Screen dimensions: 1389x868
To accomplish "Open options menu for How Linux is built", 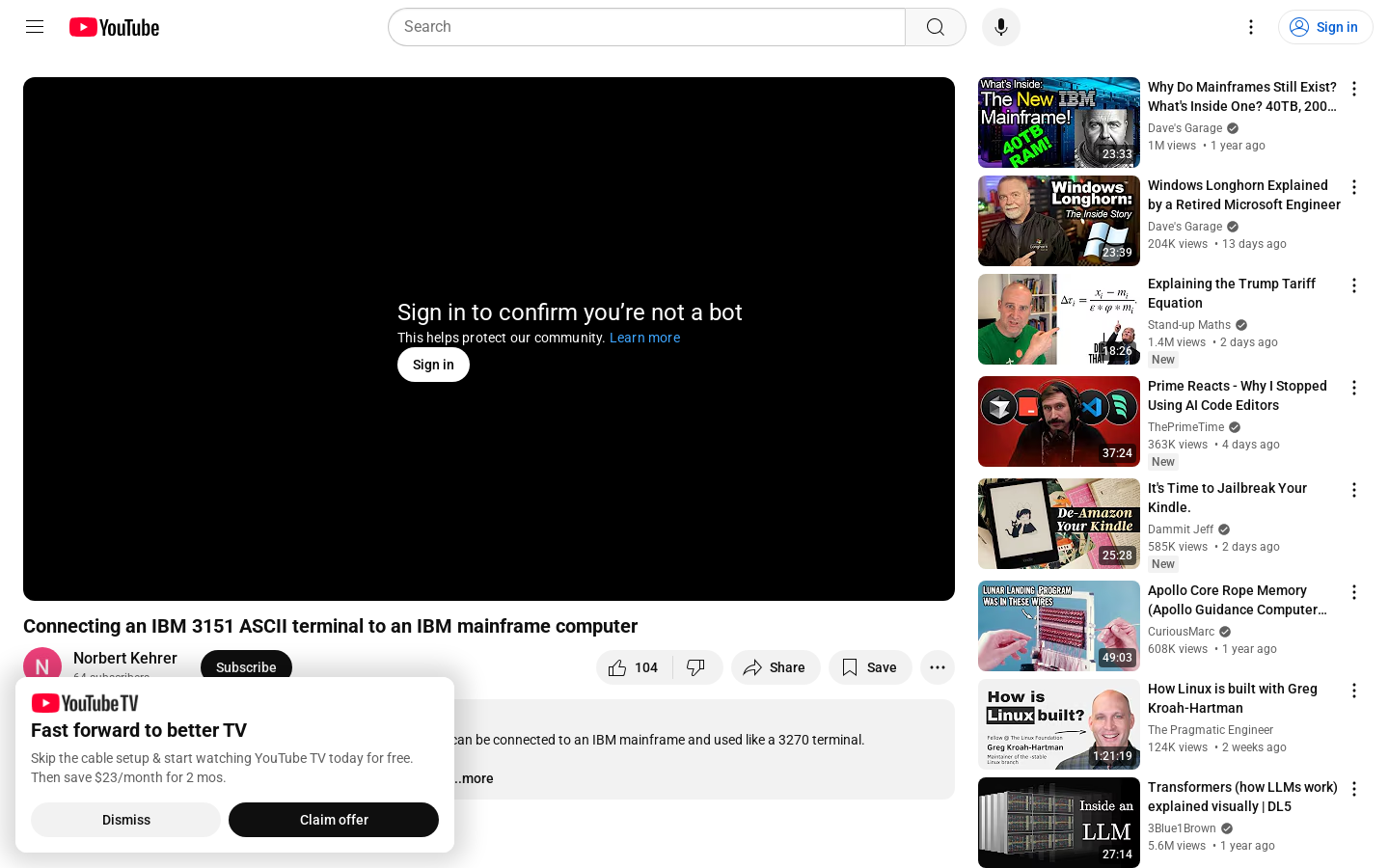I will (1354, 691).
